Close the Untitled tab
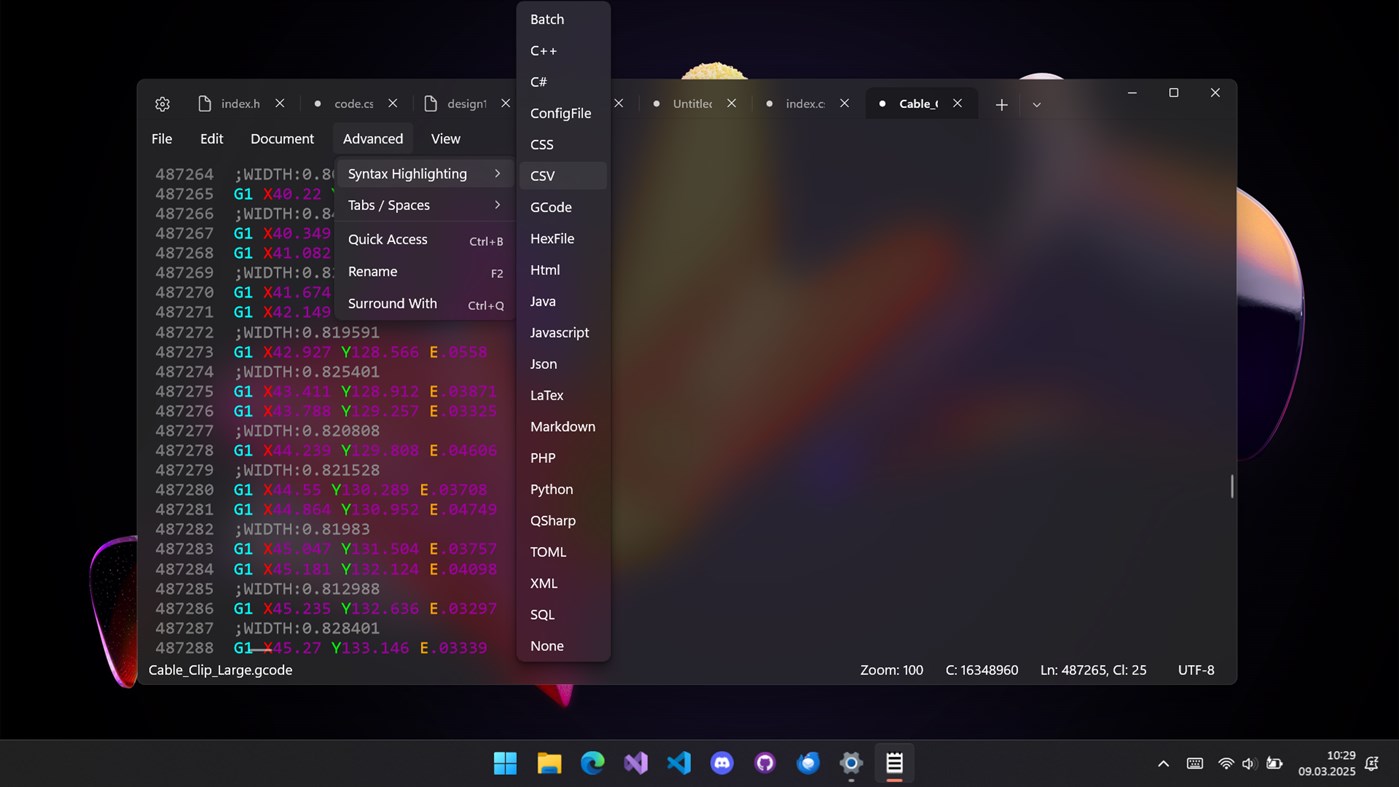 (732, 103)
